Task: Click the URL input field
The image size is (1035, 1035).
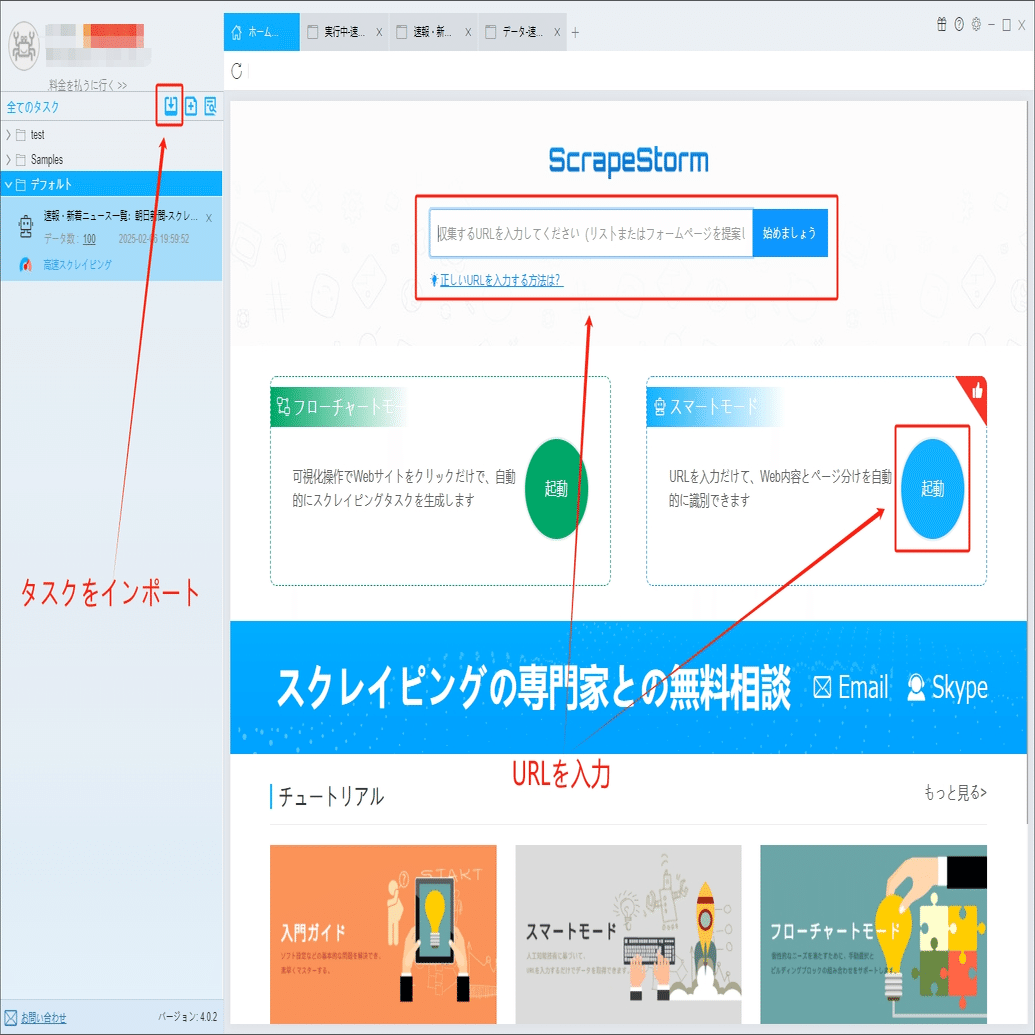Action: (591, 233)
